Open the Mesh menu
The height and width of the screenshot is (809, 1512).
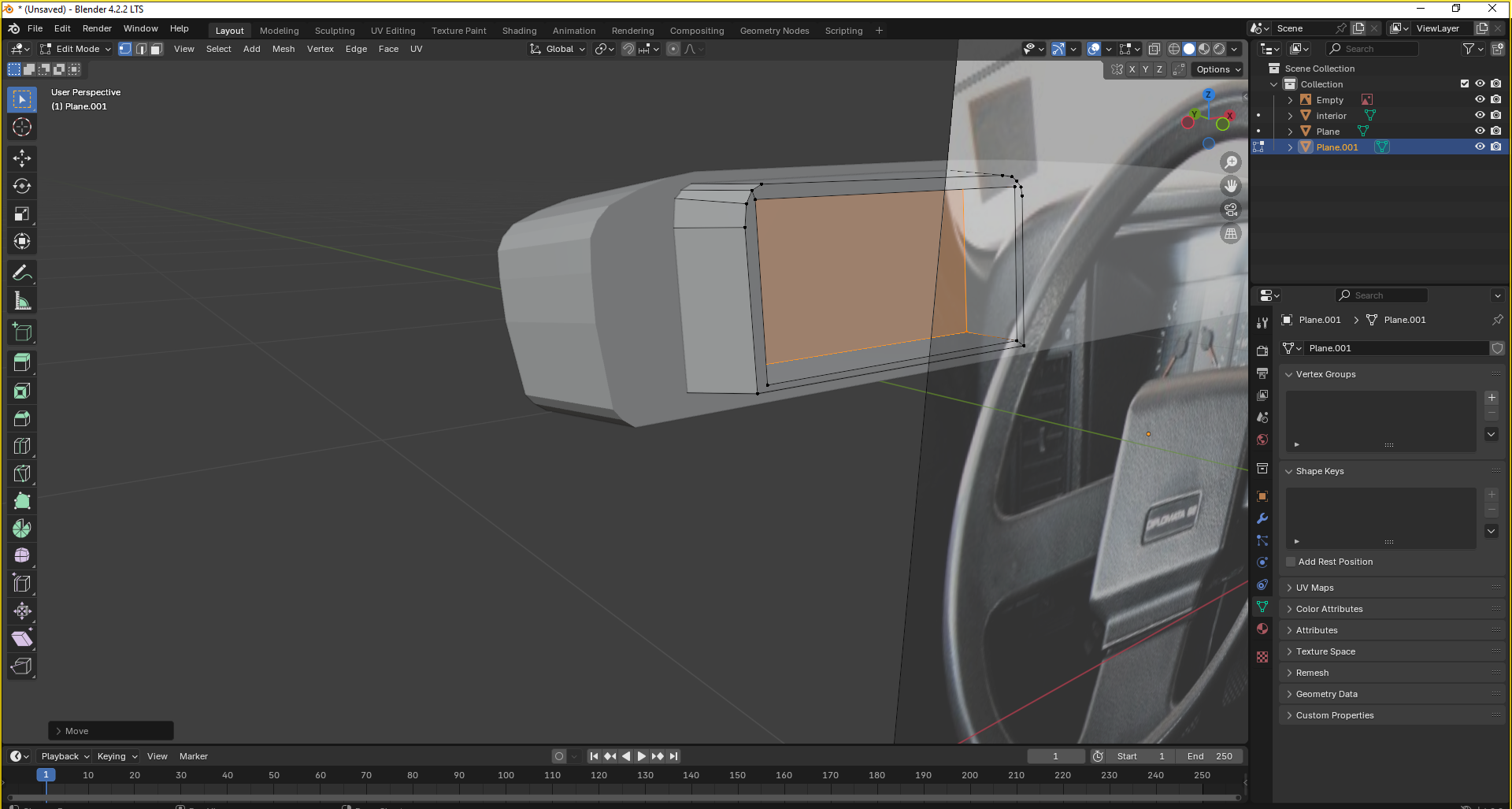283,49
